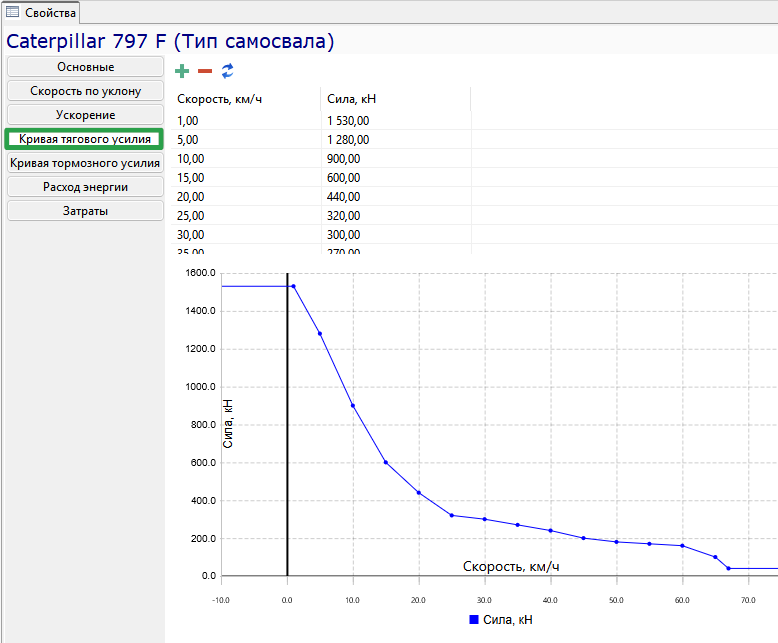Click the red minus remove-row icon
Viewport: 778px width, 643px height.
[205, 71]
